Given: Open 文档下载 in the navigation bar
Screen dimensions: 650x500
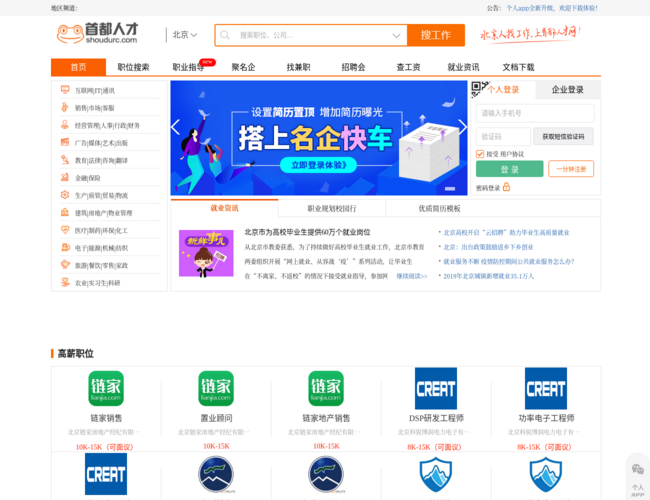Looking at the screenshot, I should pos(519,67).
